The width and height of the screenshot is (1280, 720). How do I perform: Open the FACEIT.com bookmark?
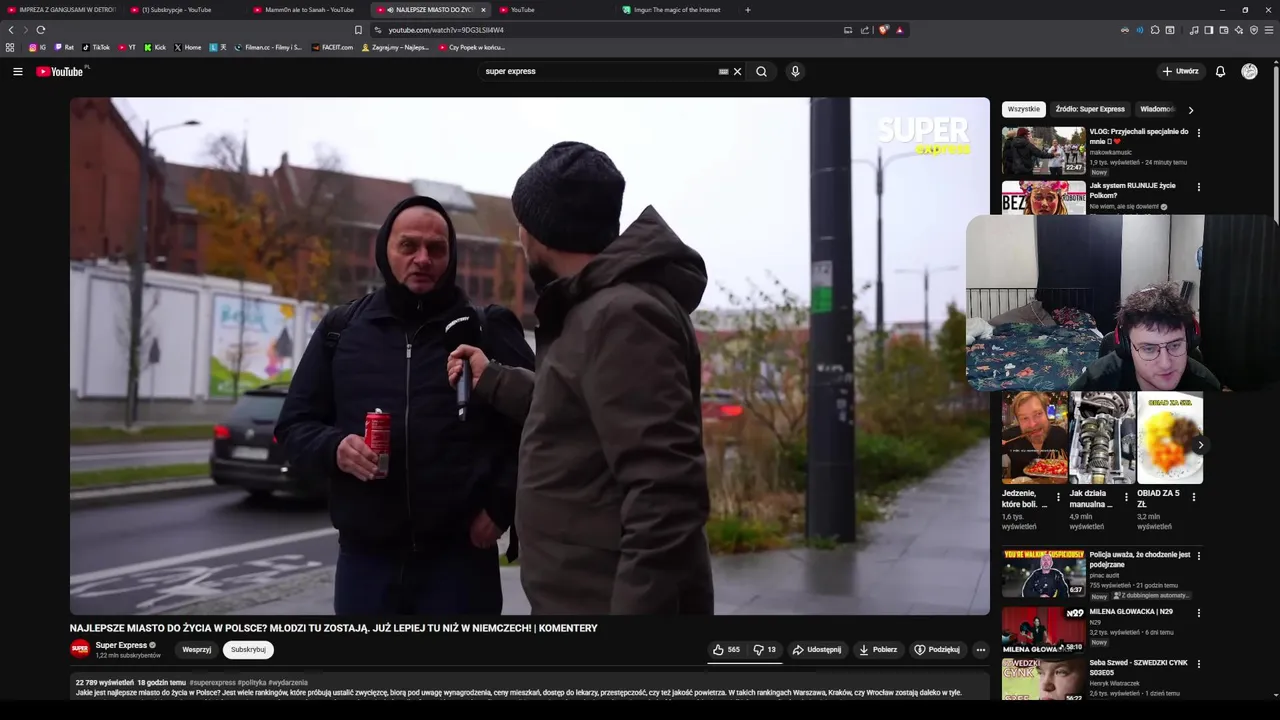pos(332,47)
